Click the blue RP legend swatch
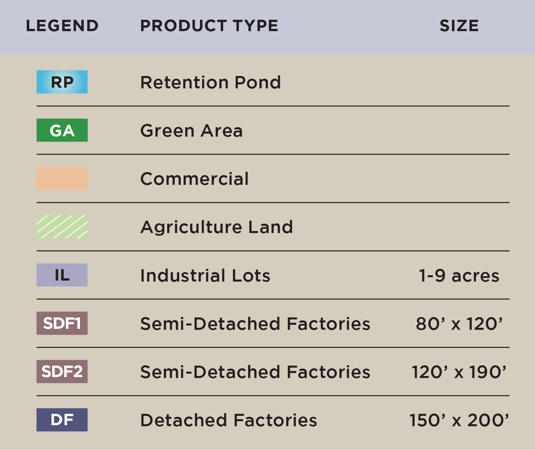 click(x=62, y=82)
